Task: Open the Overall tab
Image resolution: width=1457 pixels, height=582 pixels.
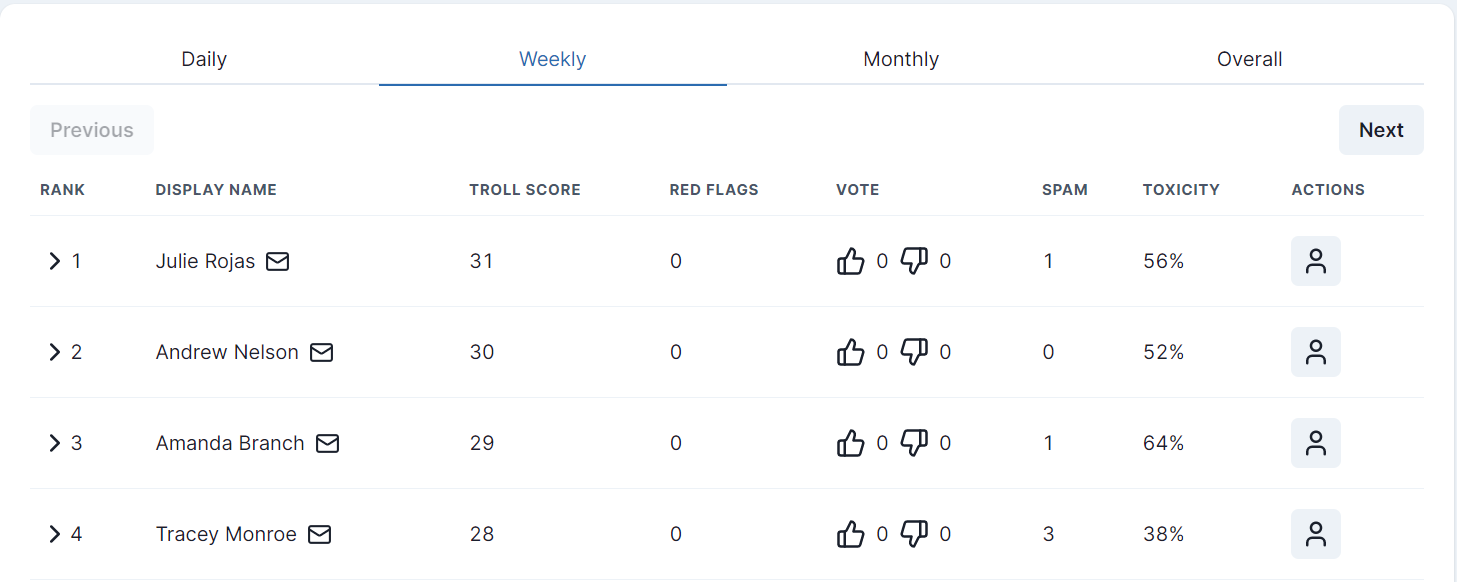Action: 1250,59
